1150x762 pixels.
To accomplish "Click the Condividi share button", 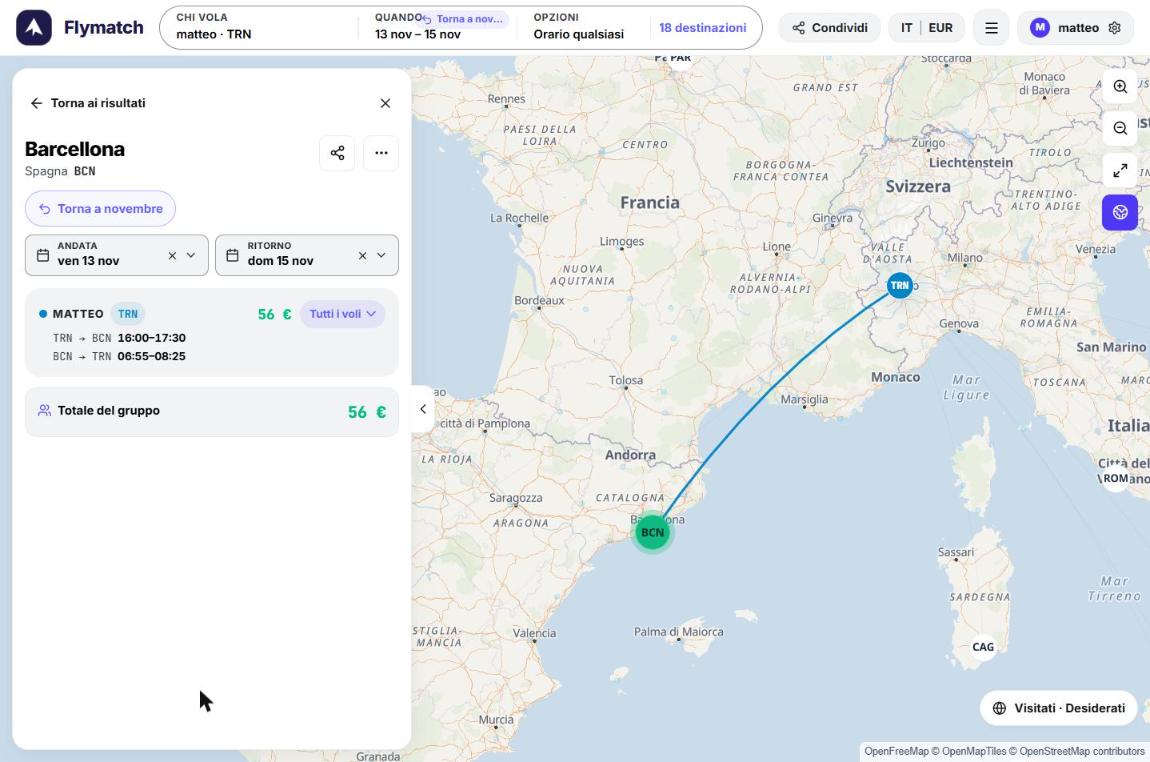I will [x=829, y=28].
